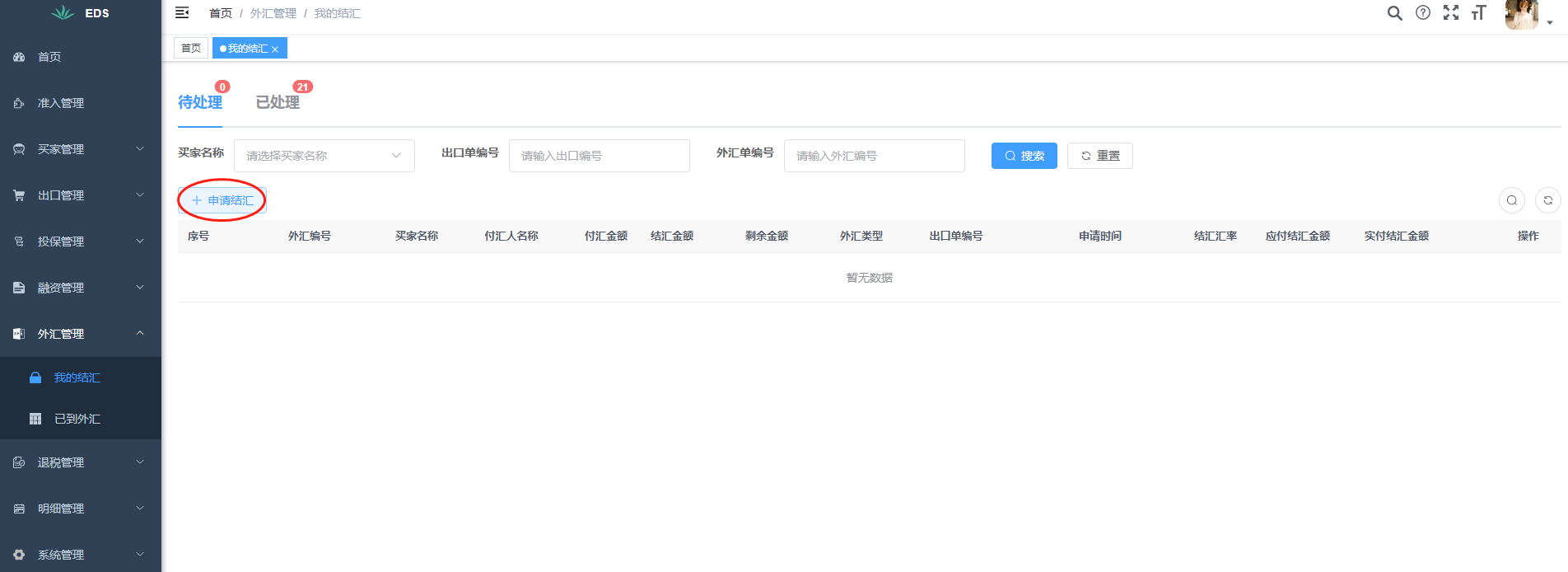
Task: Go to 首页 breadcrumb link
Action: (221, 13)
